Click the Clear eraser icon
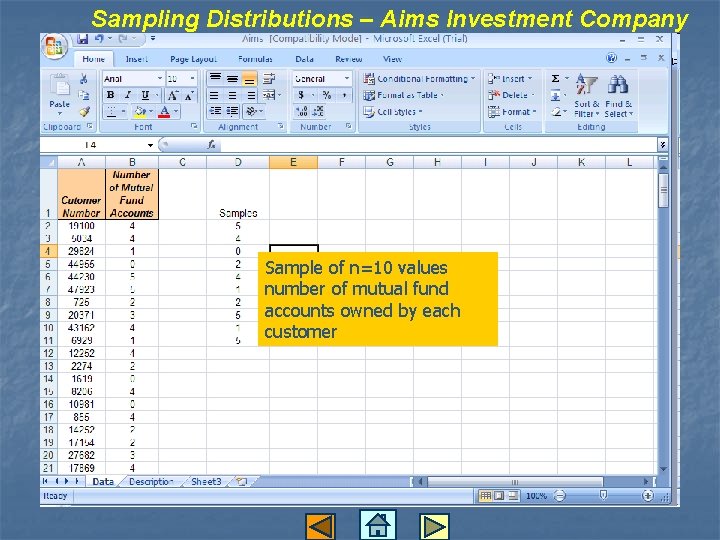720x540 pixels. coord(555,112)
